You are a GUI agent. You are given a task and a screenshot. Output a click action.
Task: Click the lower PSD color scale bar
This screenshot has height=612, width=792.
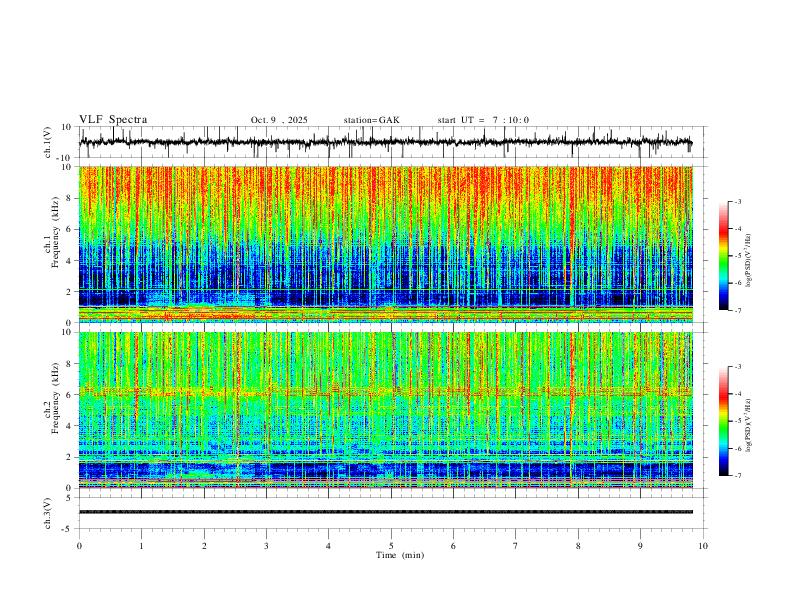click(723, 421)
